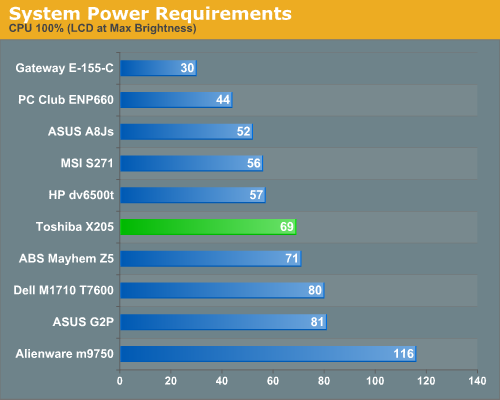Viewport: 500px width, 400px height.
Task: Click the x-axis tick label 80
Action: [x=324, y=381]
